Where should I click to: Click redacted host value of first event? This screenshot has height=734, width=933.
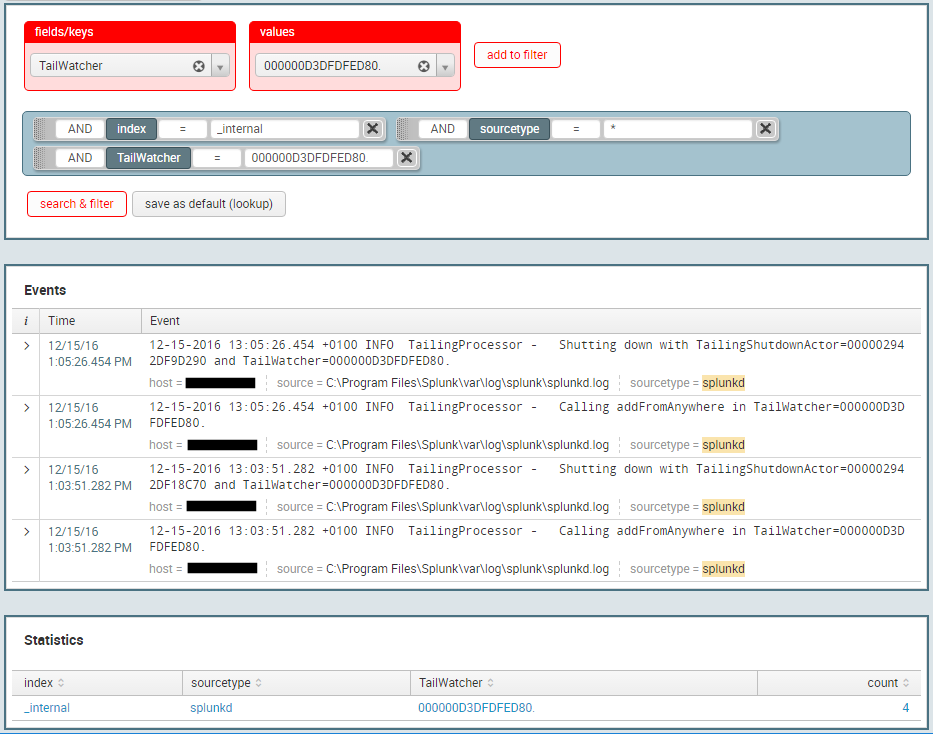tap(220, 383)
